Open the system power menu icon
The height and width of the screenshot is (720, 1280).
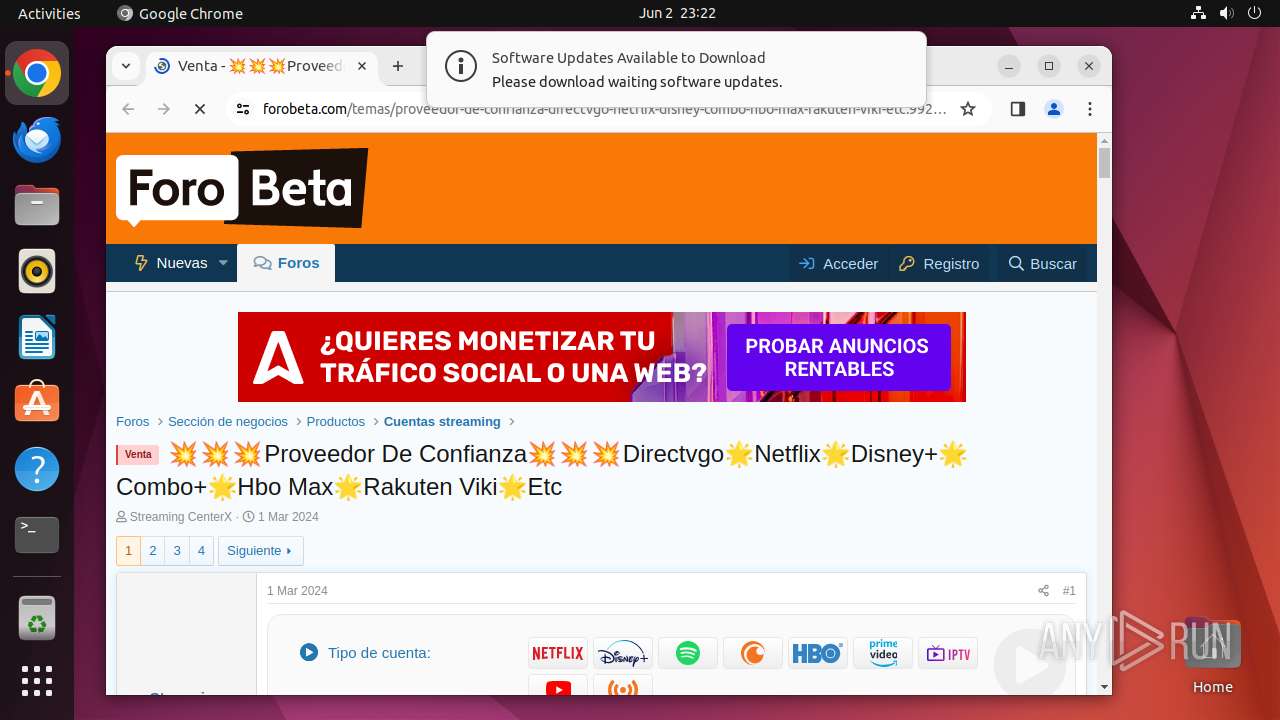(1255, 13)
